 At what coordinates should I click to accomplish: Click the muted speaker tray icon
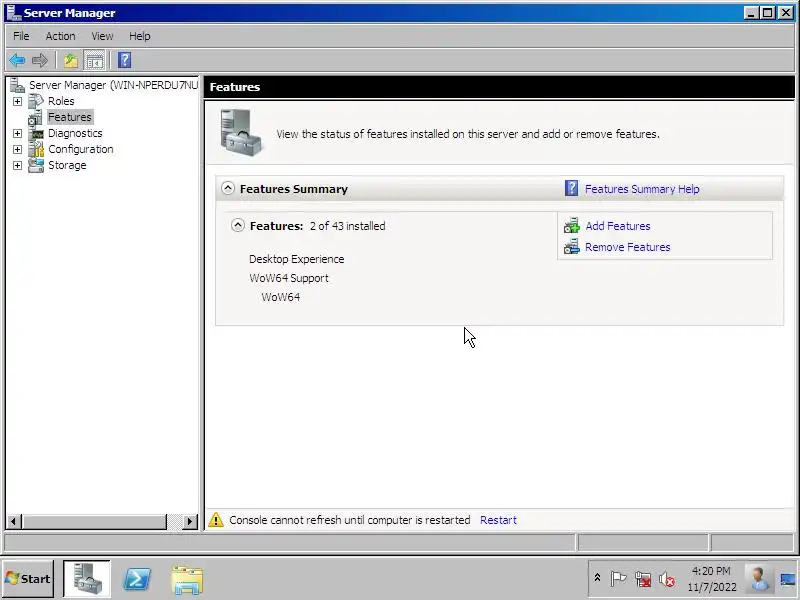tap(666, 579)
